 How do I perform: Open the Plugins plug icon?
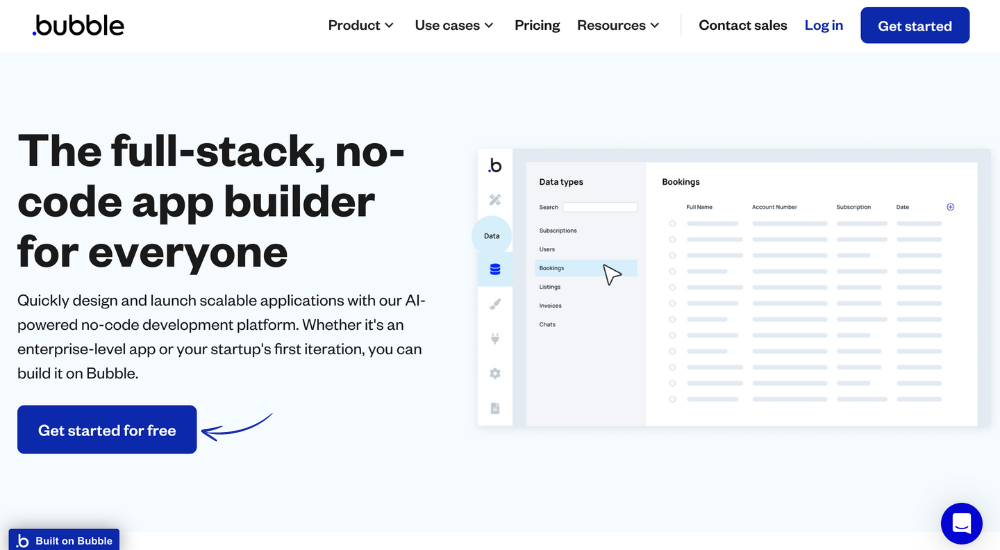(x=495, y=339)
